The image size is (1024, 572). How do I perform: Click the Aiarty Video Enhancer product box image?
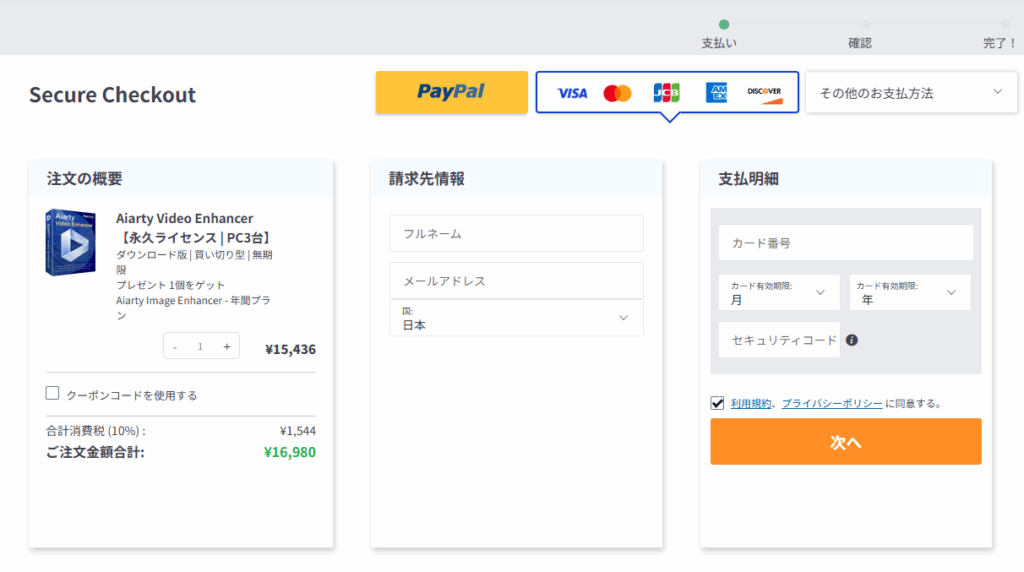click(71, 242)
